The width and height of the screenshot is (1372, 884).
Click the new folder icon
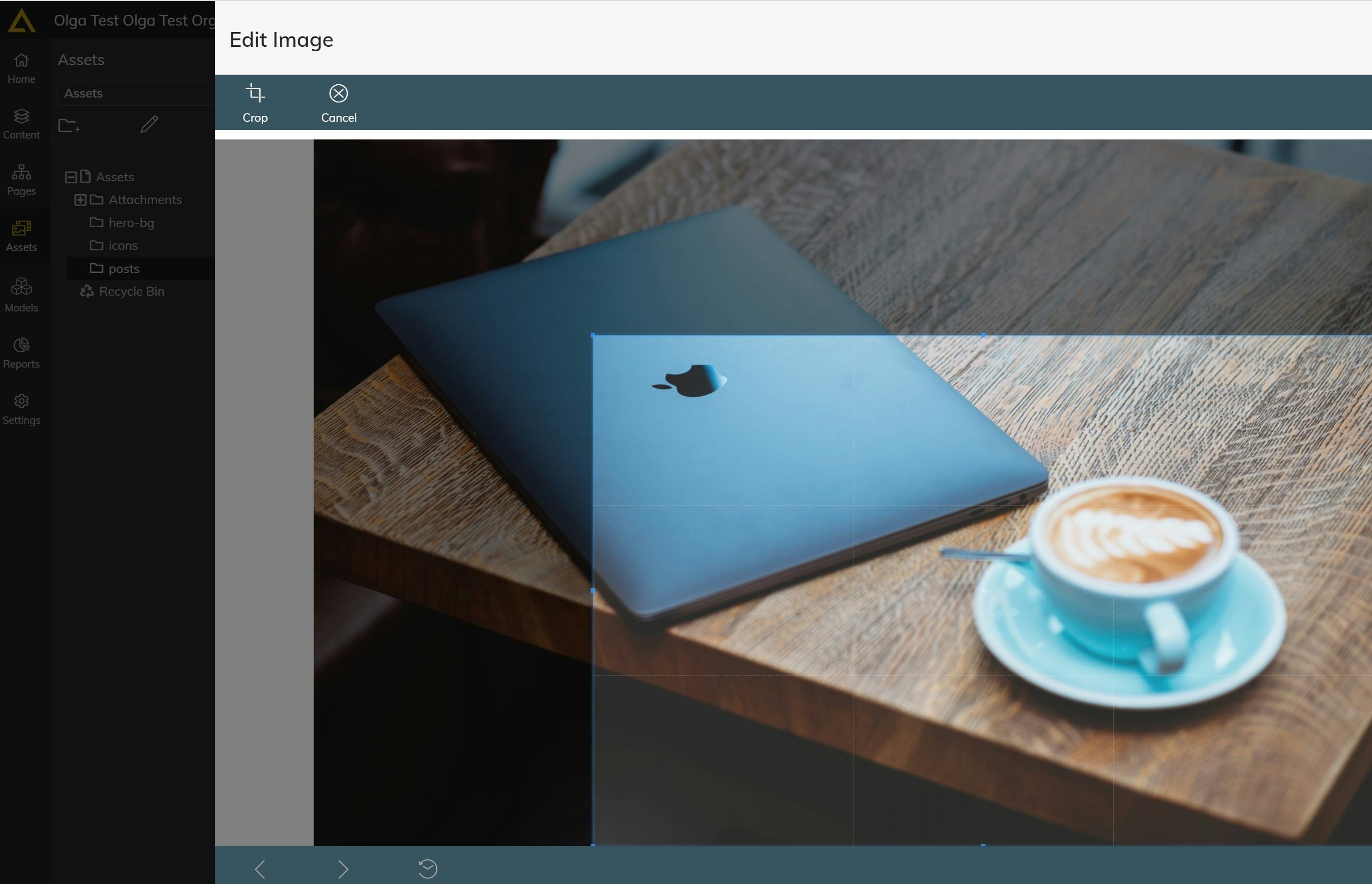(x=69, y=125)
